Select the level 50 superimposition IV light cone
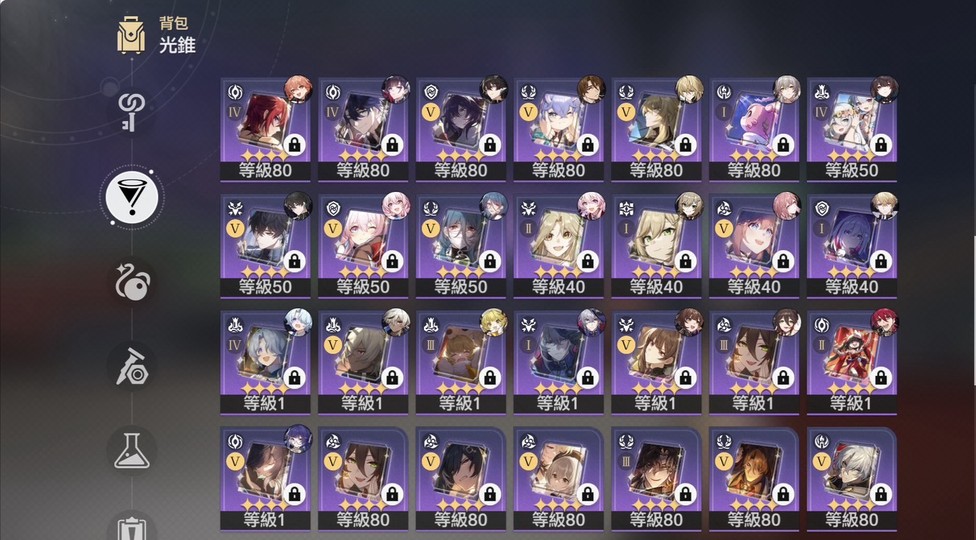Viewport: 976px width, 540px height. pyautogui.click(x=852, y=129)
